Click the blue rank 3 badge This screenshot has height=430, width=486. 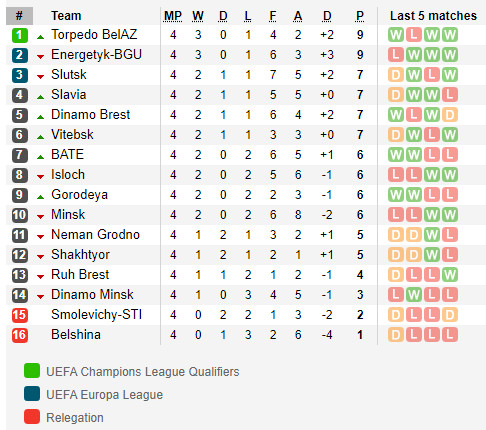pyautogui.click(x=20, y=75)
